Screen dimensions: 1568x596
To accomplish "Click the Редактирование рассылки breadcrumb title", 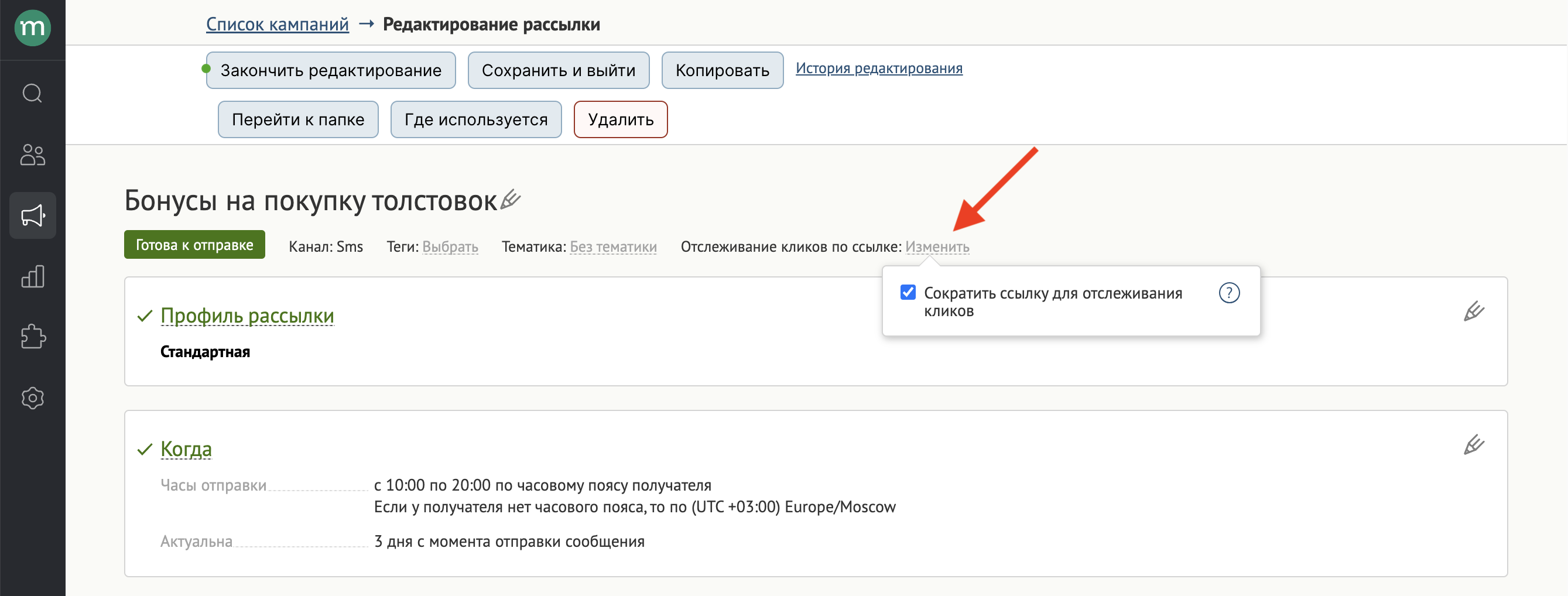I will pos(491,25).
